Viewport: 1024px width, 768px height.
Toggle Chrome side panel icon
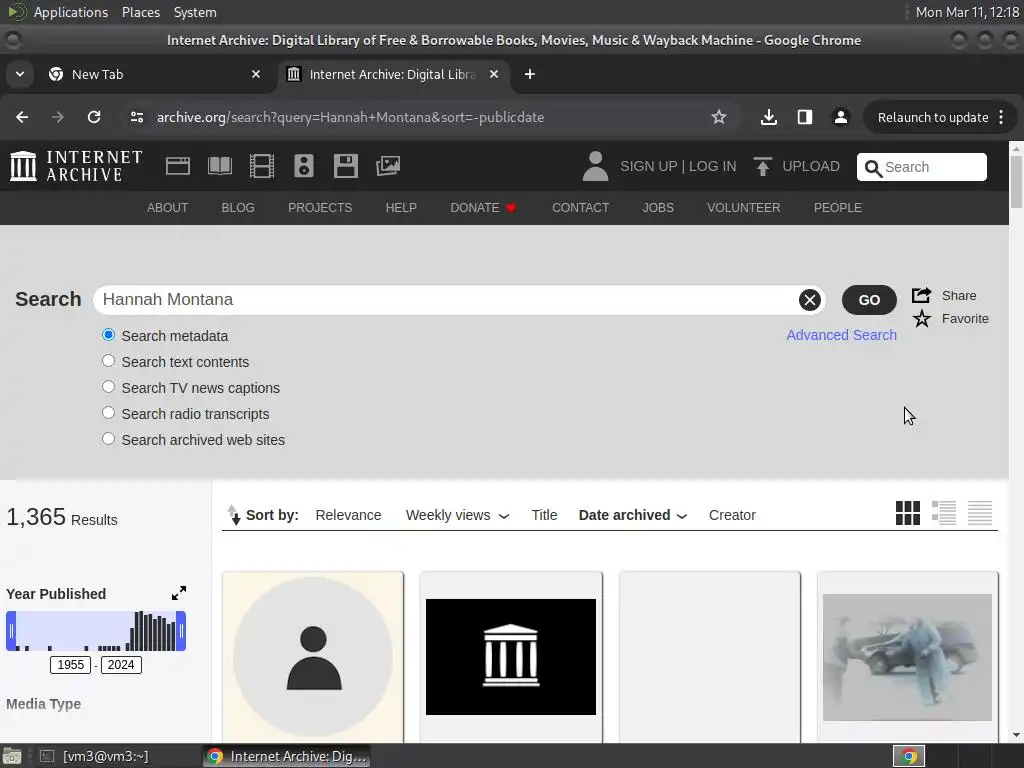(805, 117)
